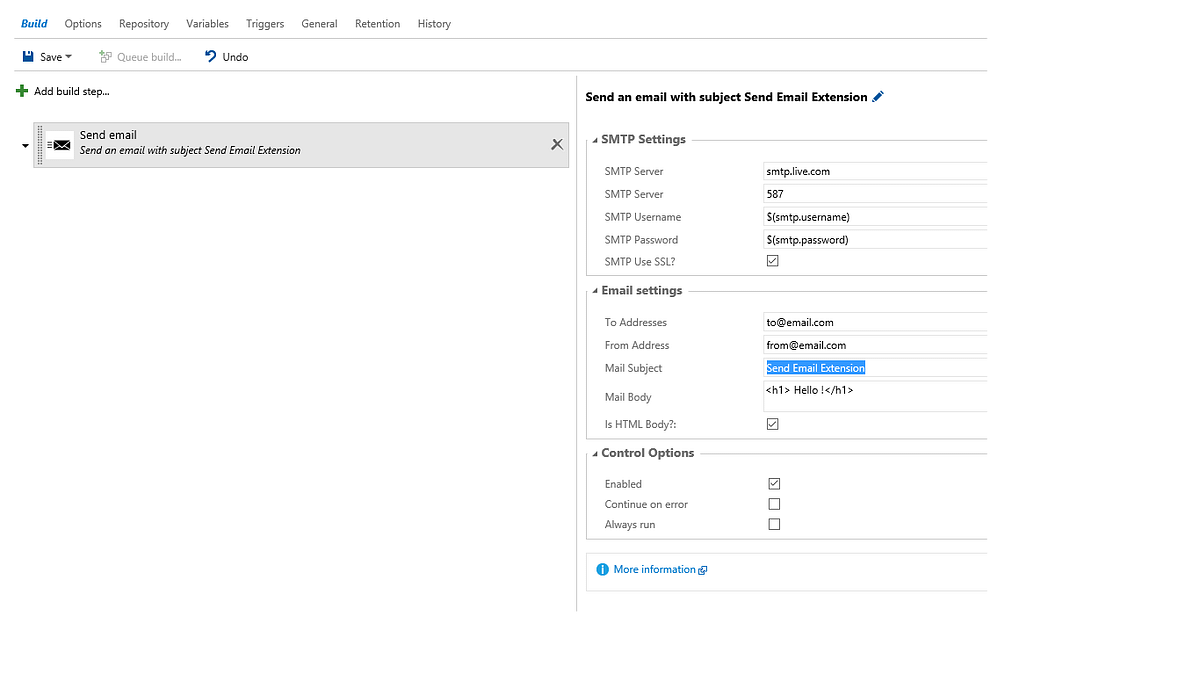Collapse the SMTP Settings section
1200x675 pixels.
click(x=594, y=139)
